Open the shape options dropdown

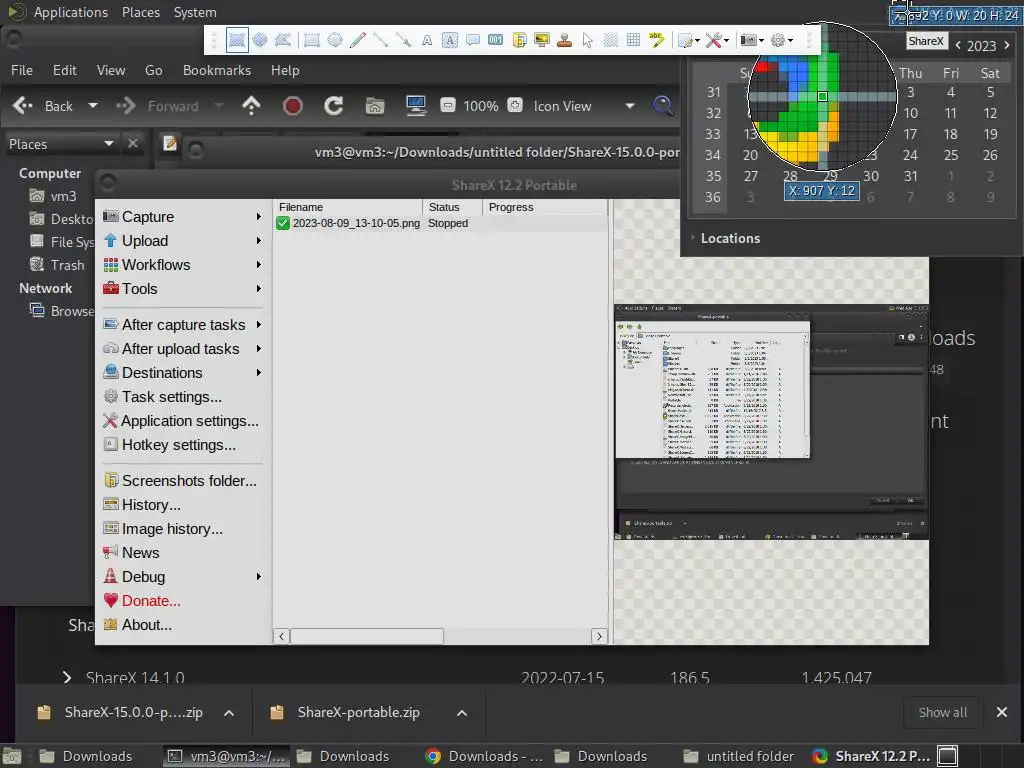689,40
